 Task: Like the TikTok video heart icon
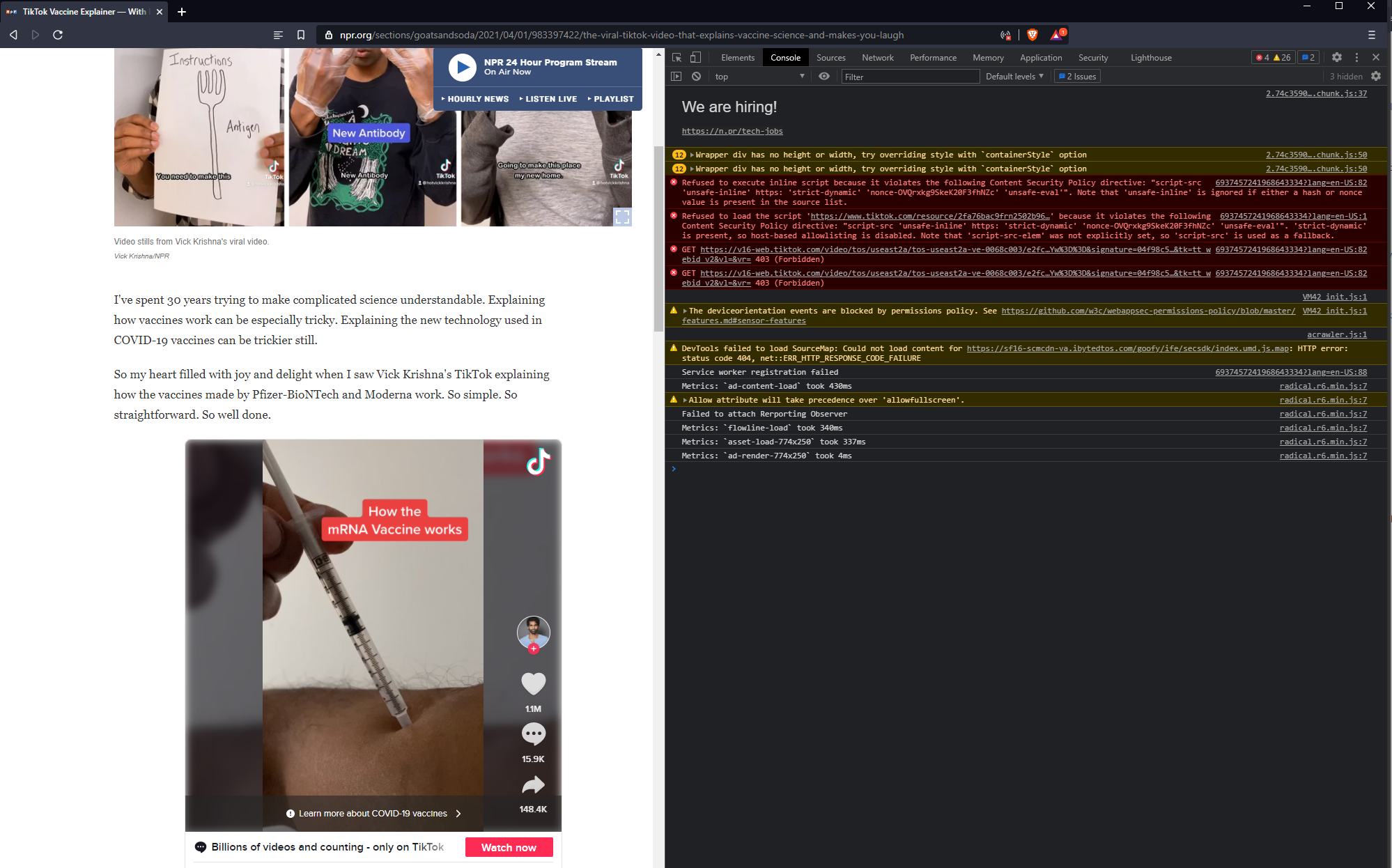click(x=533, y=683)
